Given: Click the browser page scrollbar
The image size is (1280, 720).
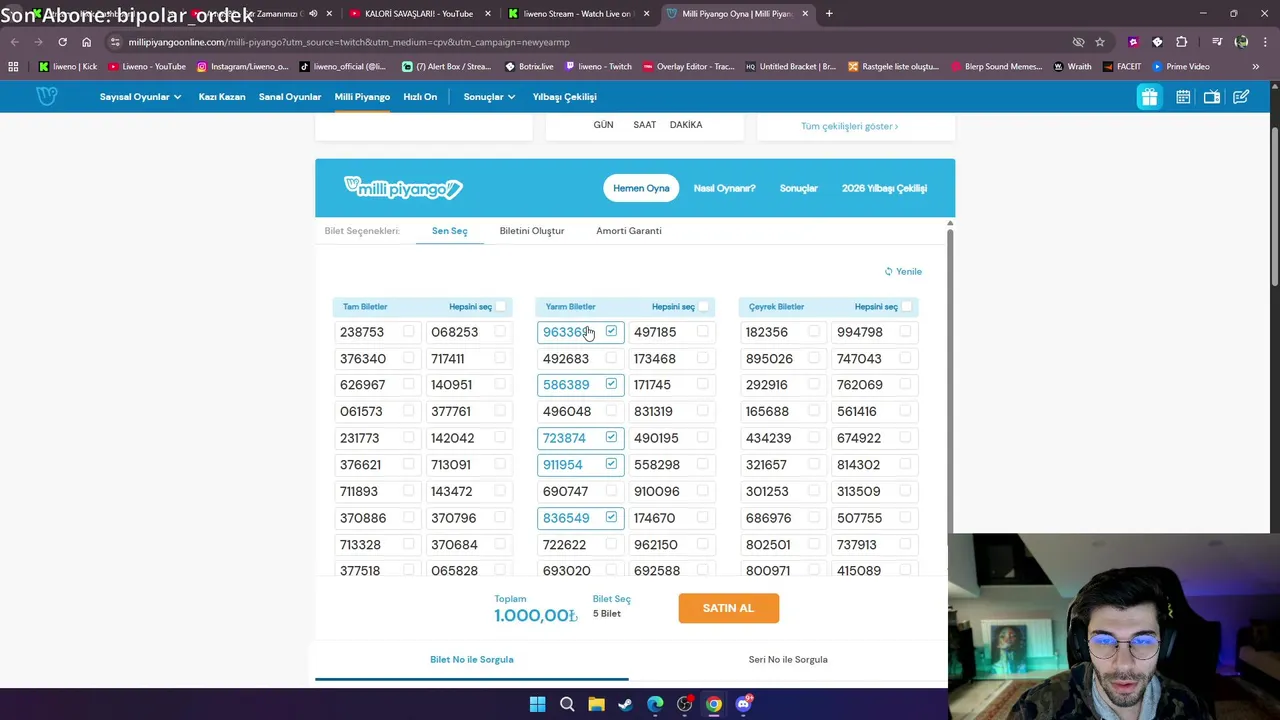Looking at the screenshot, I should click(x=1274, y=205).
